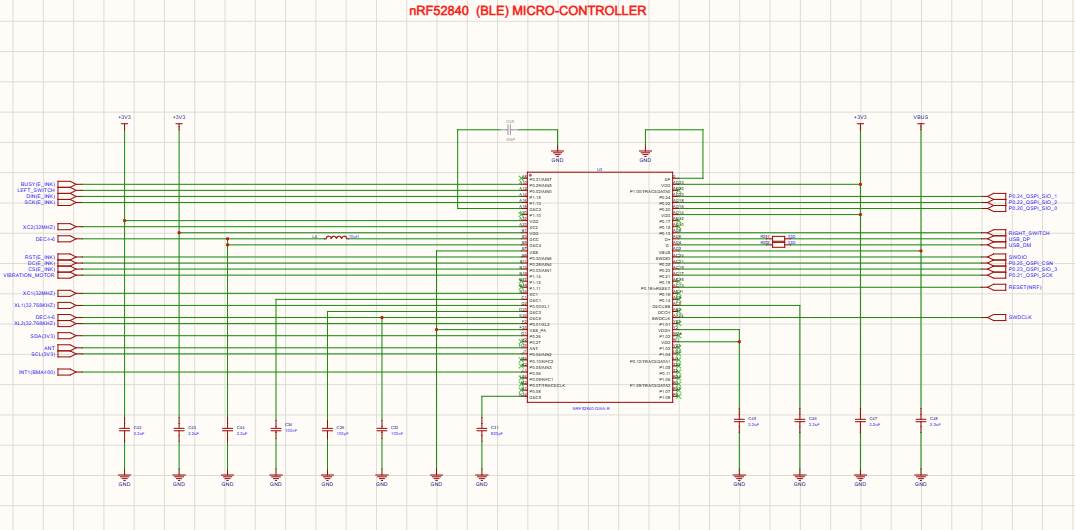Image resolution: width=1075 pixels, height=530 pixels.
Task: Select the XL1(32.768KHZ) port
Action: pyautogui.click(x=67, y=305)
